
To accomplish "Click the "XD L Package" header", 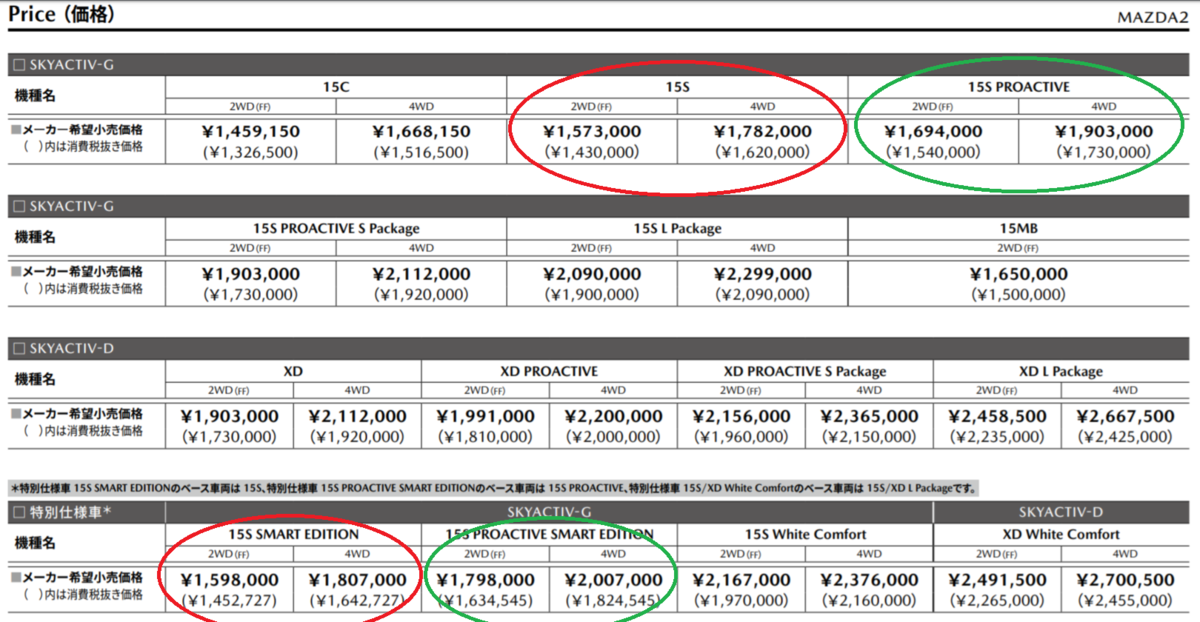I will tap(1062, 371).
